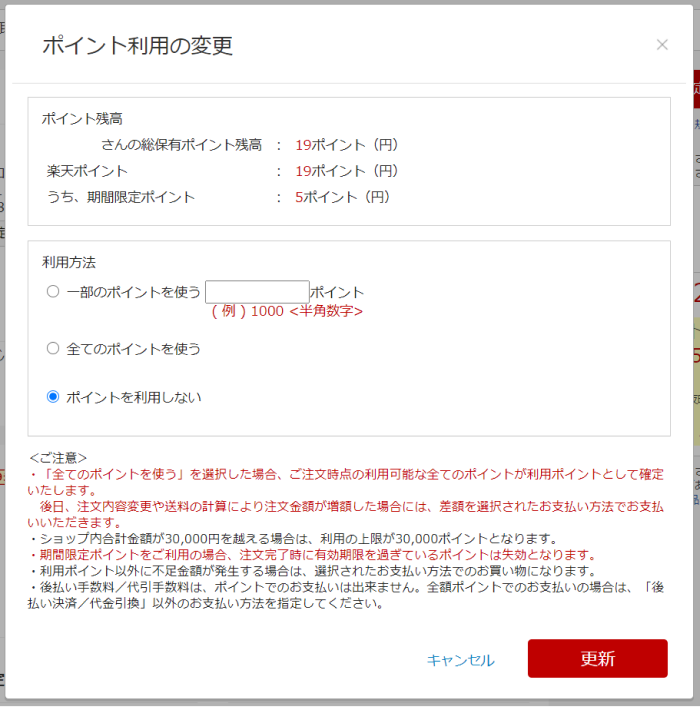Click the ポイントを利用しない label text
Viewport: 700px width, 707px height.
click(134, 398)
